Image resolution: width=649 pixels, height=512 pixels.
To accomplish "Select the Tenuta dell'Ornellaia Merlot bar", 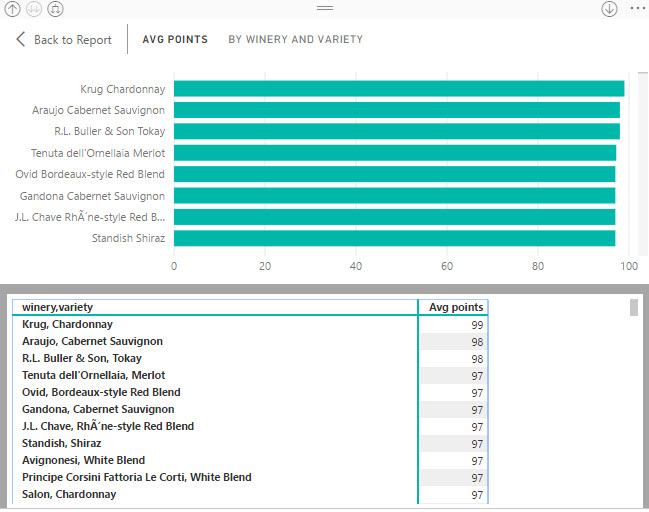I will point(395,153).
